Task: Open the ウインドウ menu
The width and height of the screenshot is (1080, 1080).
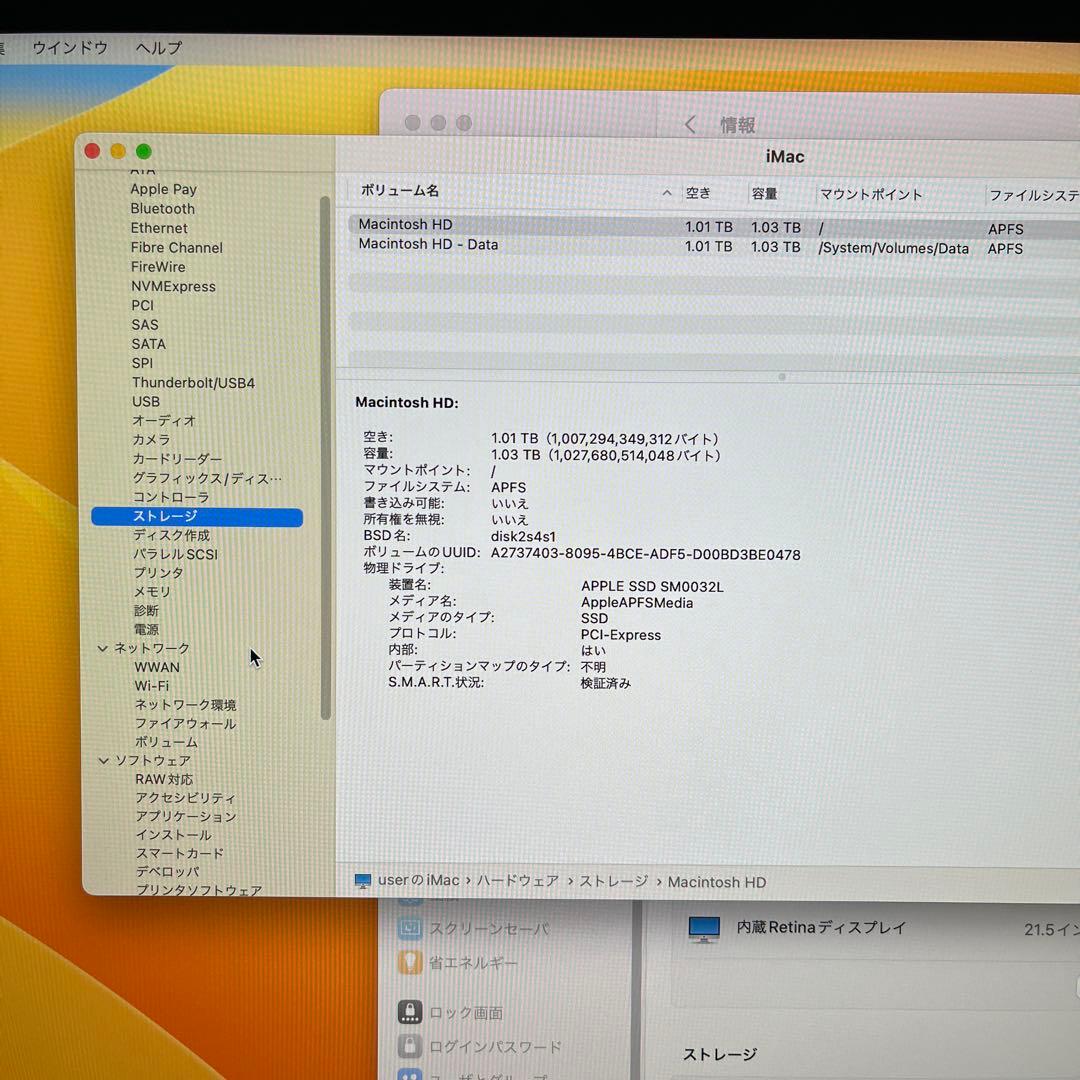Action: (70, 47)
